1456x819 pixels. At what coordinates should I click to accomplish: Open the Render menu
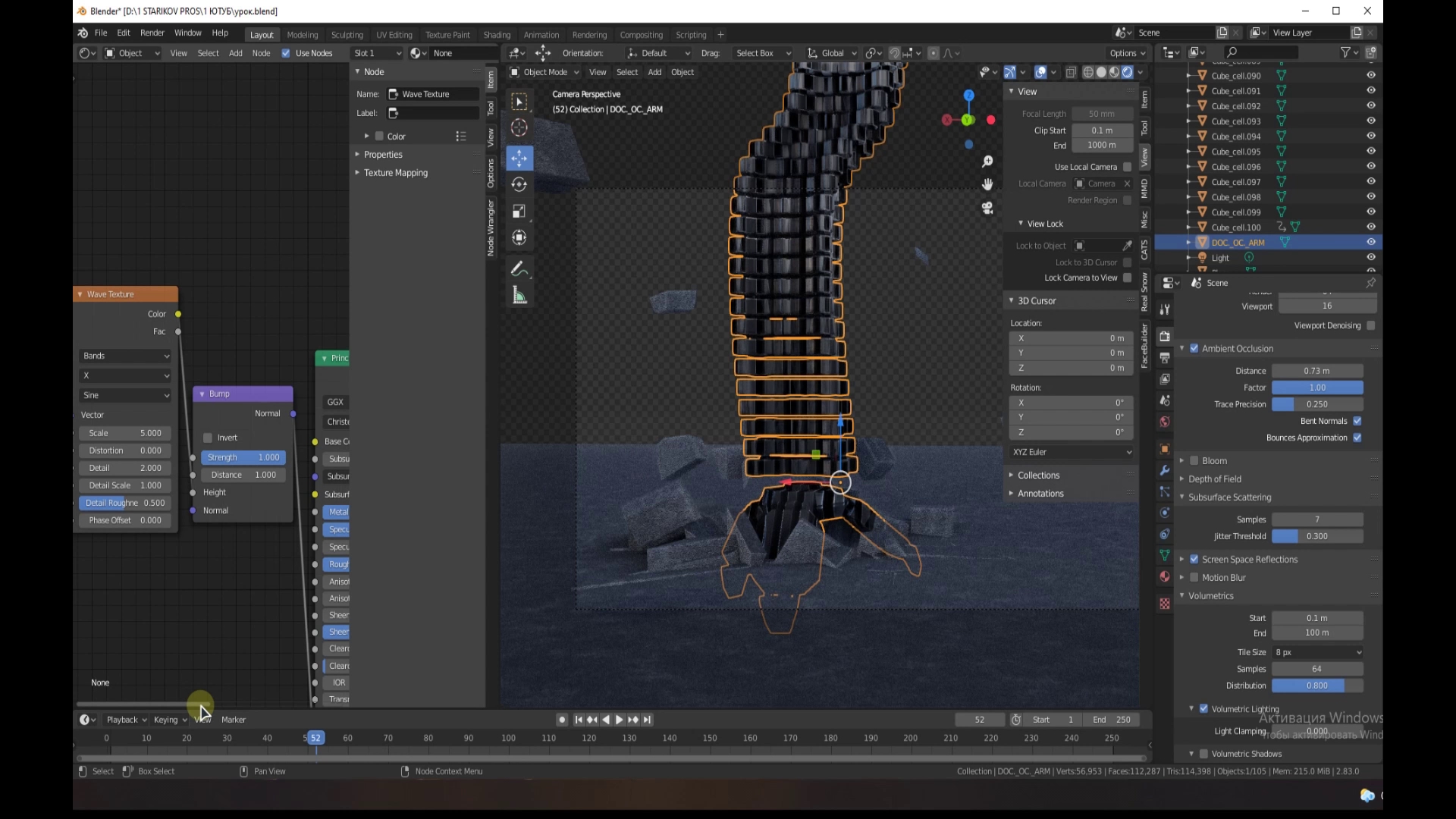(x=152, y=33)
